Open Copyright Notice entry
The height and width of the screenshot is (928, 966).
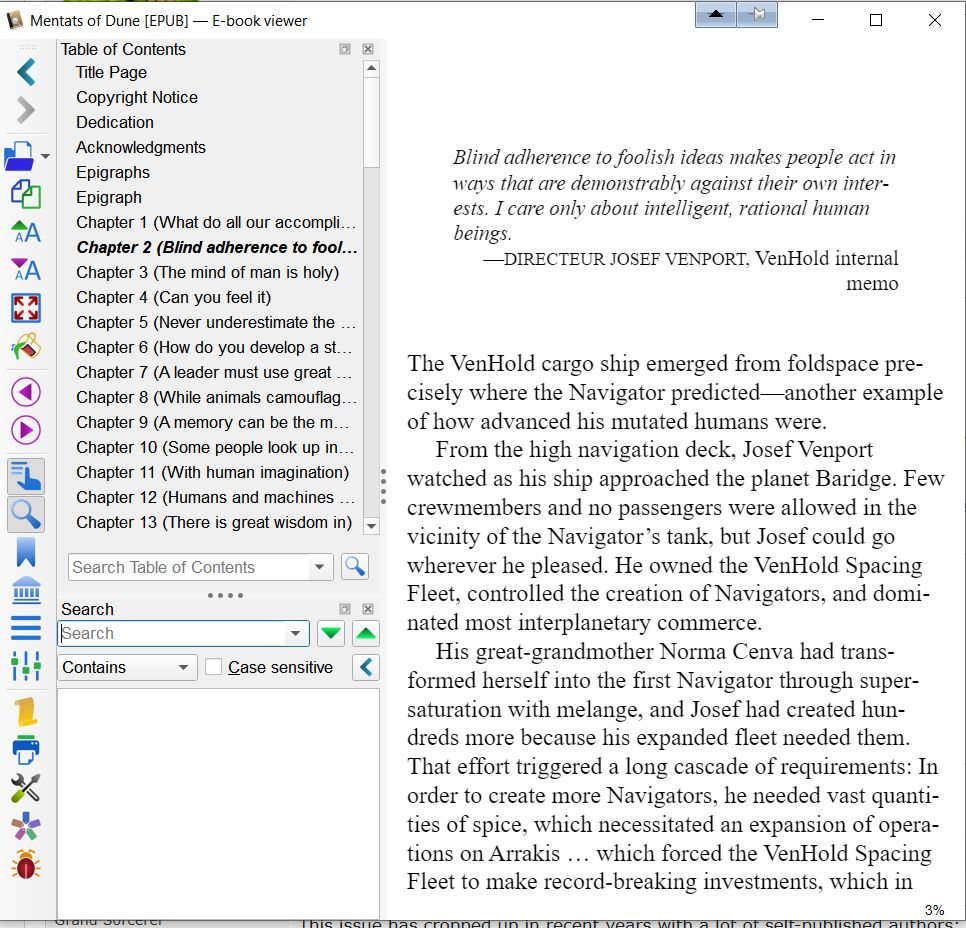pyautogui.click(x=137, y=97)
